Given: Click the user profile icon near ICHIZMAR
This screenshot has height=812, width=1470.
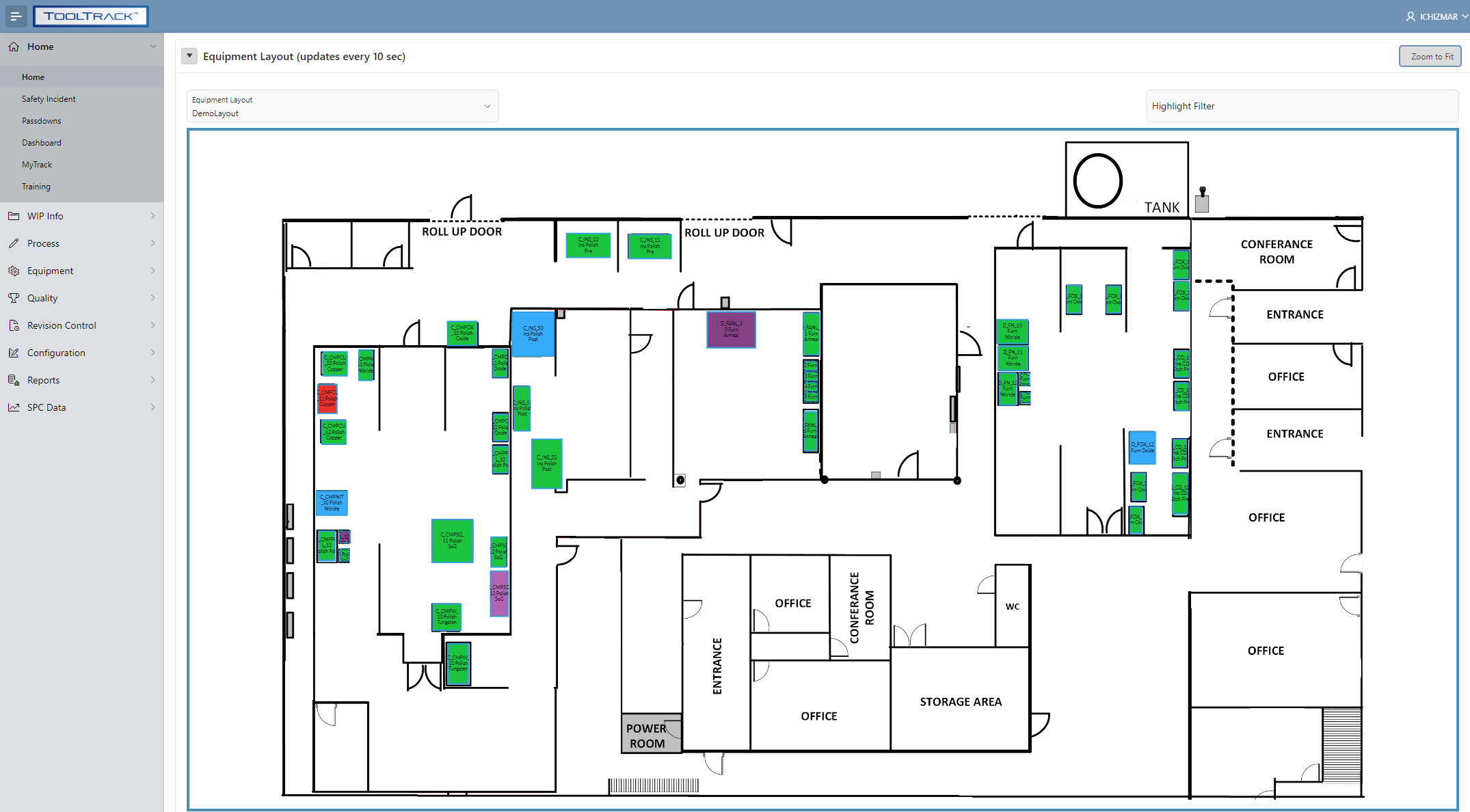Looking at the screenshot, I should 1410,16.
